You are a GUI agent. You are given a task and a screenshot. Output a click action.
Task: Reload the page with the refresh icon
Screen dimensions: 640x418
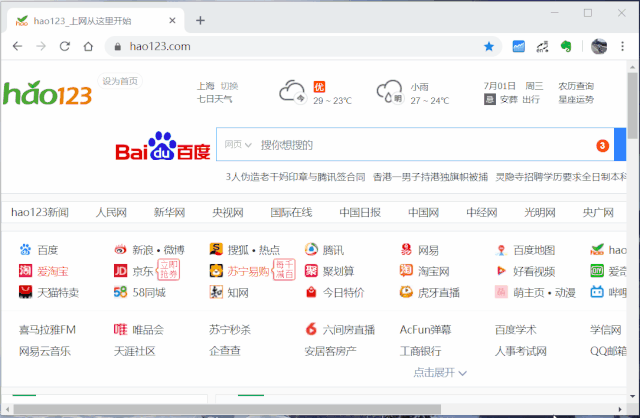pyautogui.click(x=64, y=46)
